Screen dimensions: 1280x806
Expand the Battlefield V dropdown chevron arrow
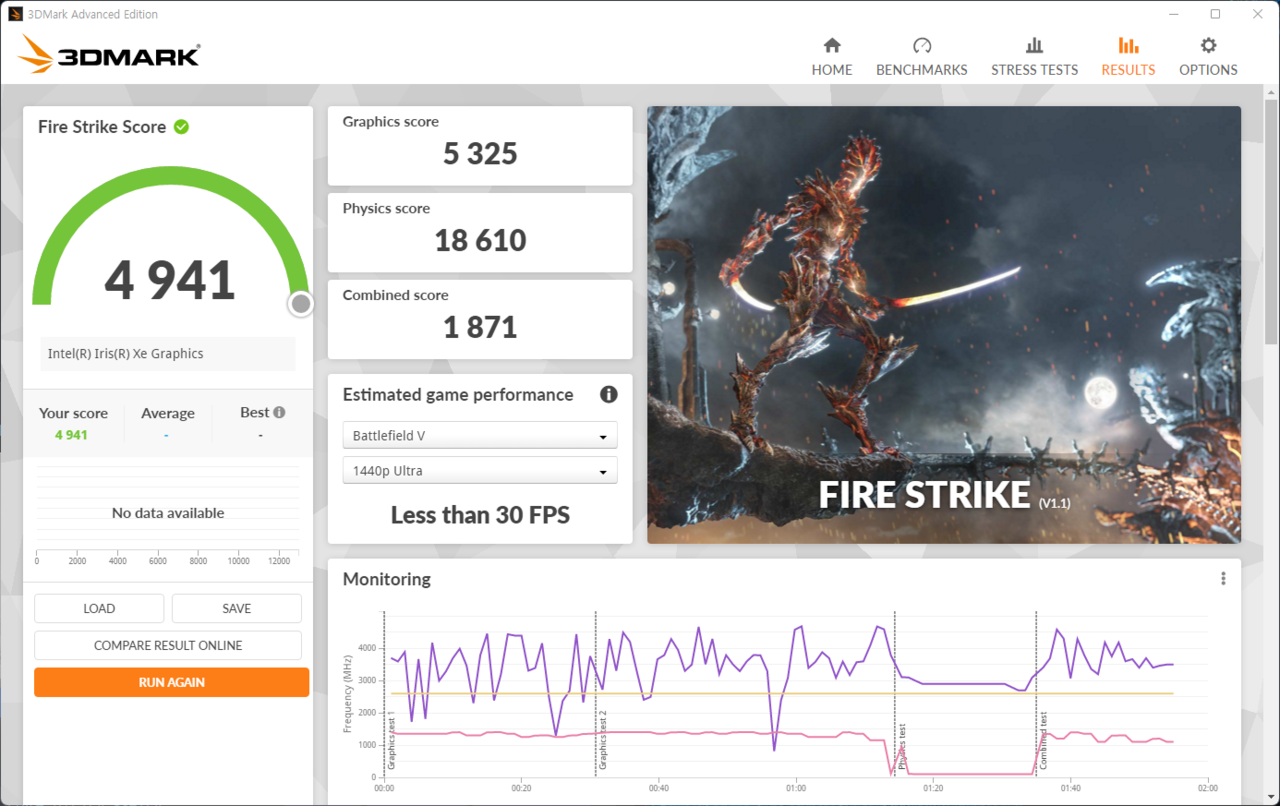click(x=603, y=435)
